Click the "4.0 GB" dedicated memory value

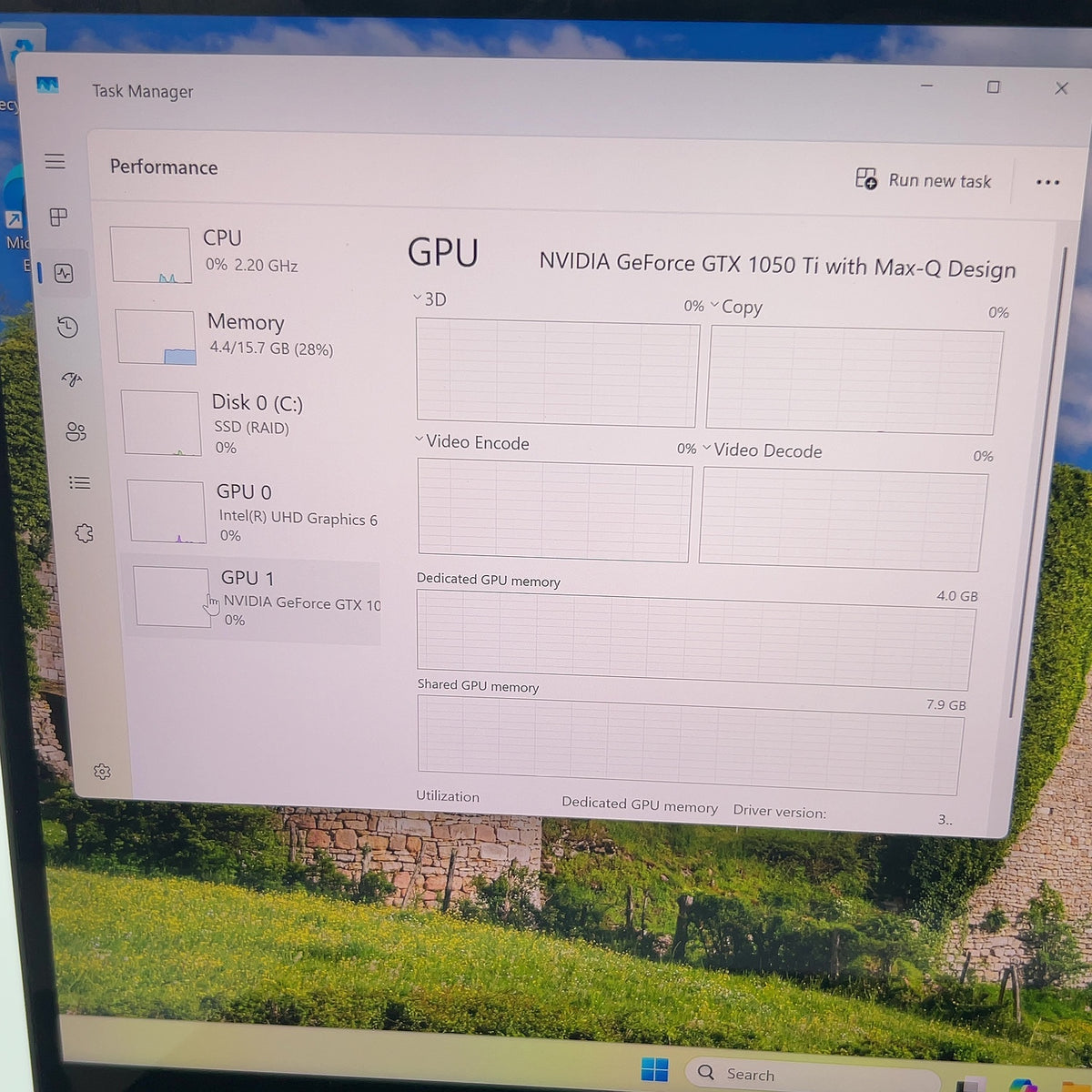[957, 596]
